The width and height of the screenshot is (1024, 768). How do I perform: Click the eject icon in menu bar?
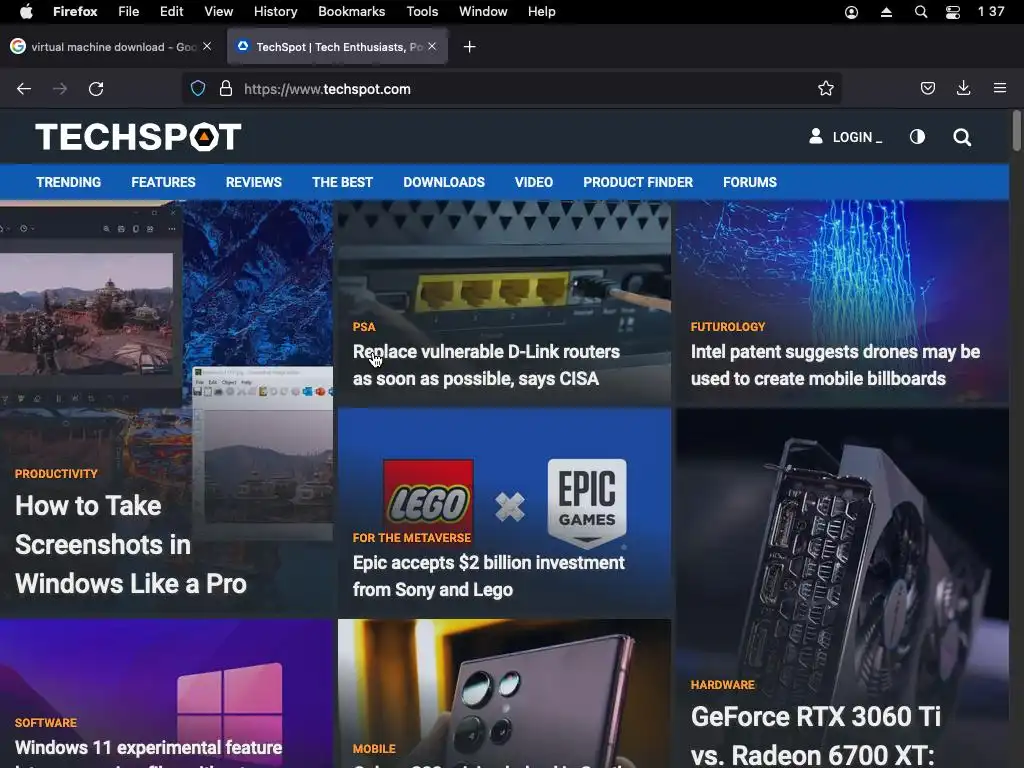click(886, 12)
